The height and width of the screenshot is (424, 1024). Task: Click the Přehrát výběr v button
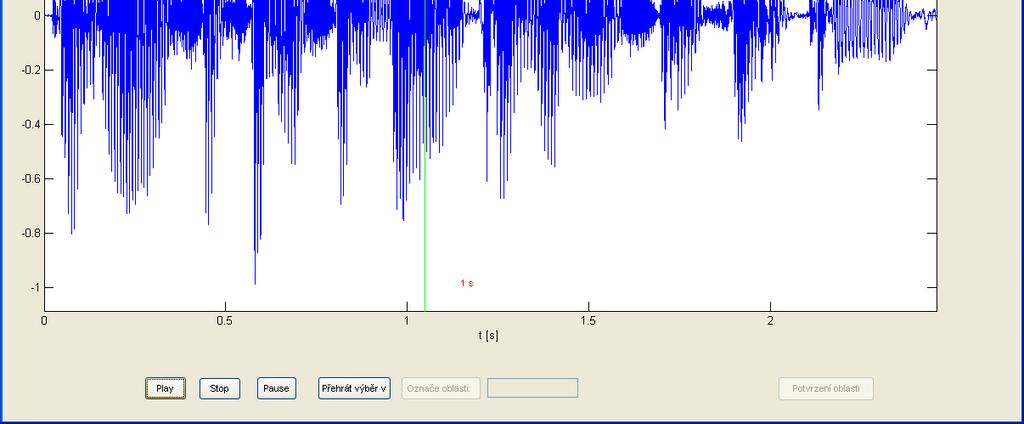355,388
